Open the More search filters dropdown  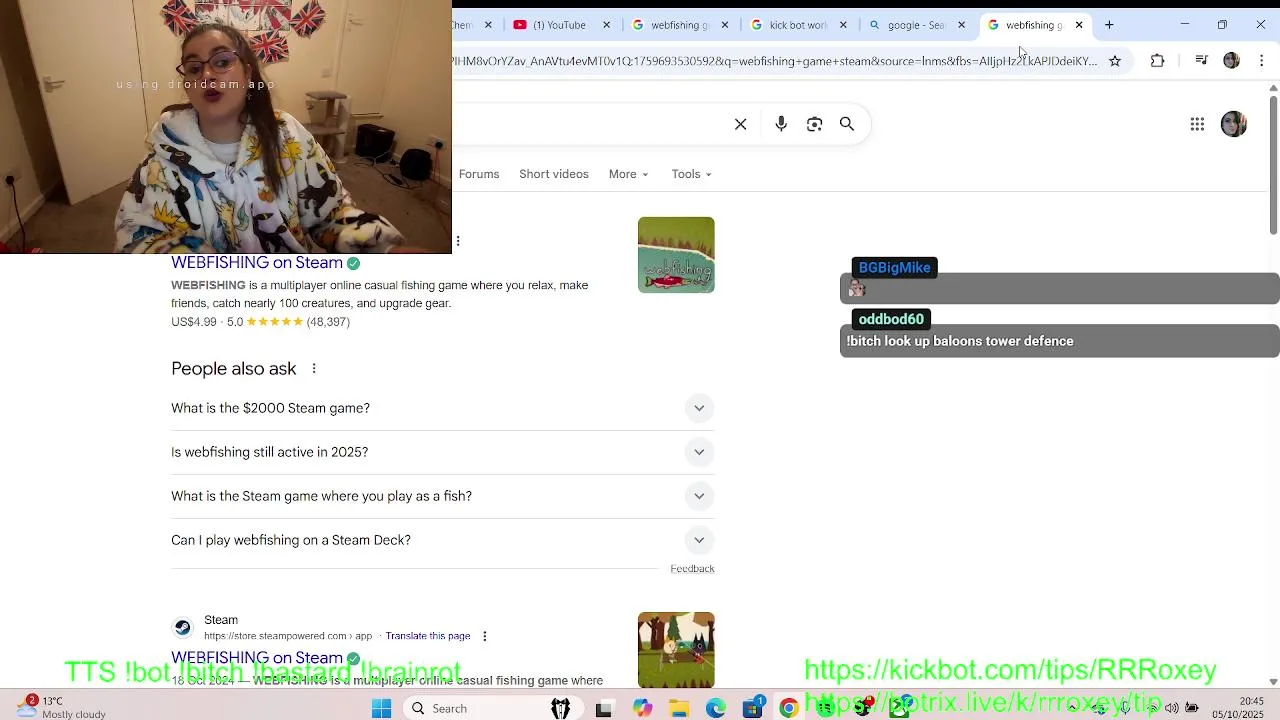click(x=628, y=174)
